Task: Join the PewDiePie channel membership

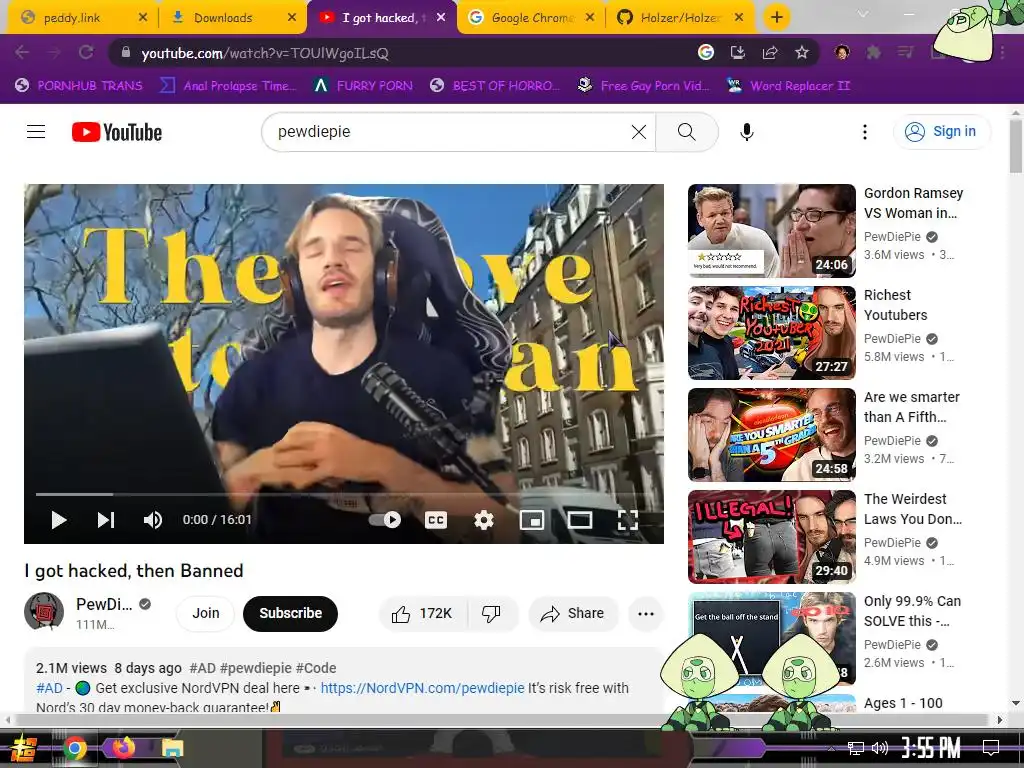Action: [x=206, y=613]
